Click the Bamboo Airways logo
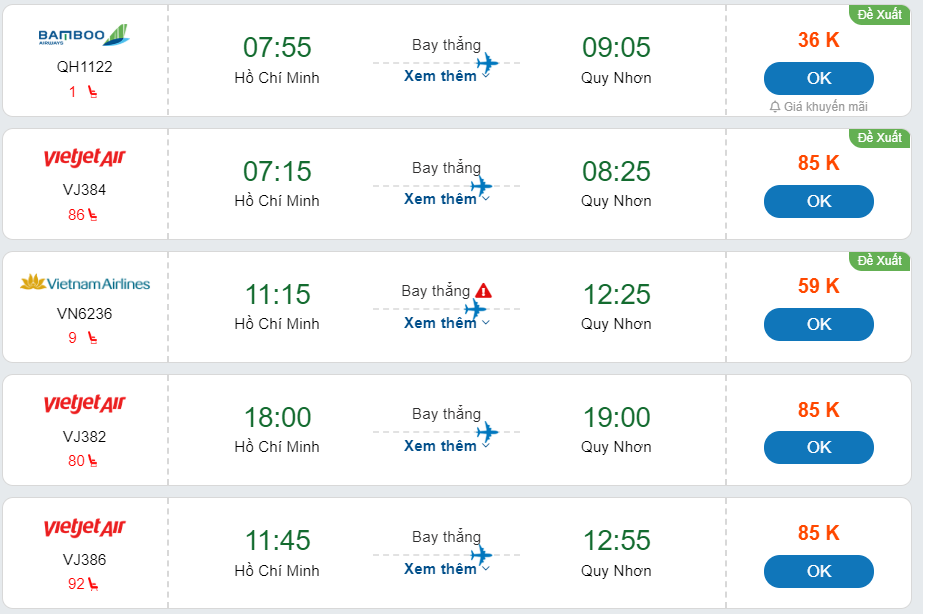The height and width of the screenshot is (614, 926). point(84,36)
